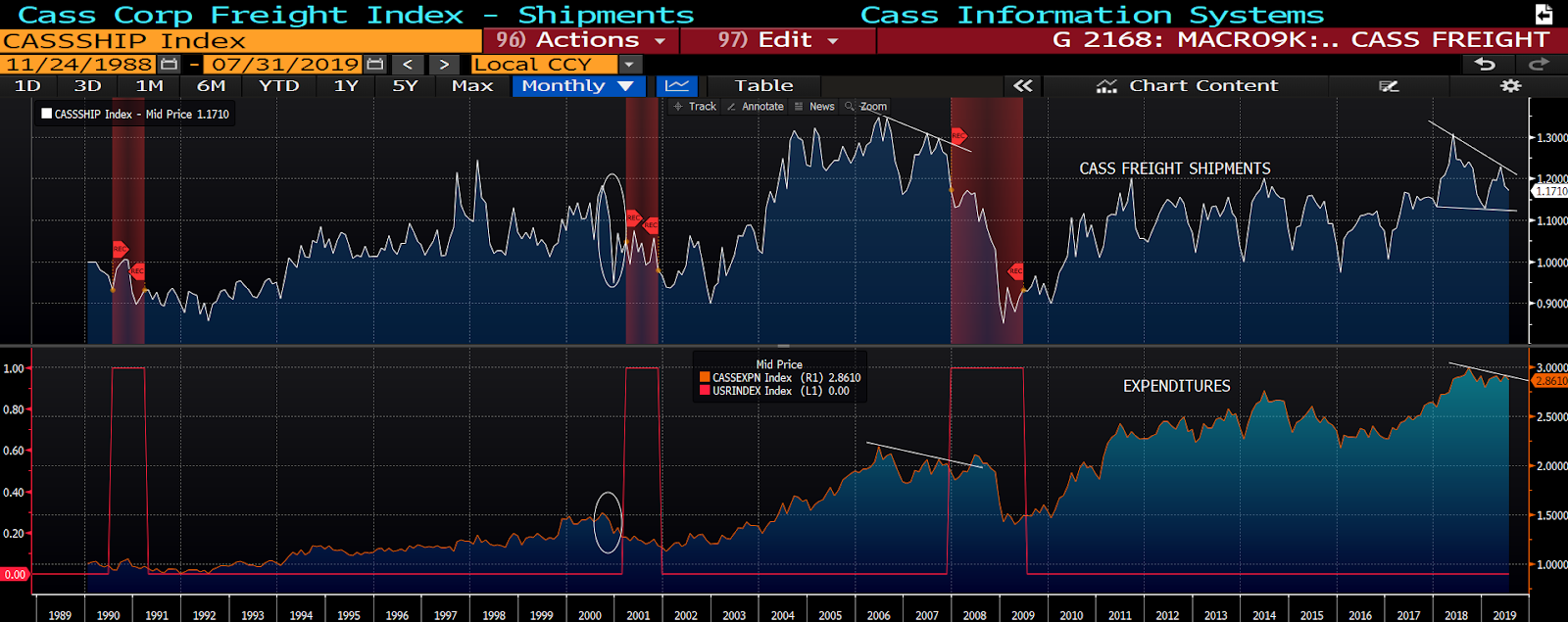Click the Cass Information Systems header text
Screen dimensions: 1568x622
tap(1092, 15)
